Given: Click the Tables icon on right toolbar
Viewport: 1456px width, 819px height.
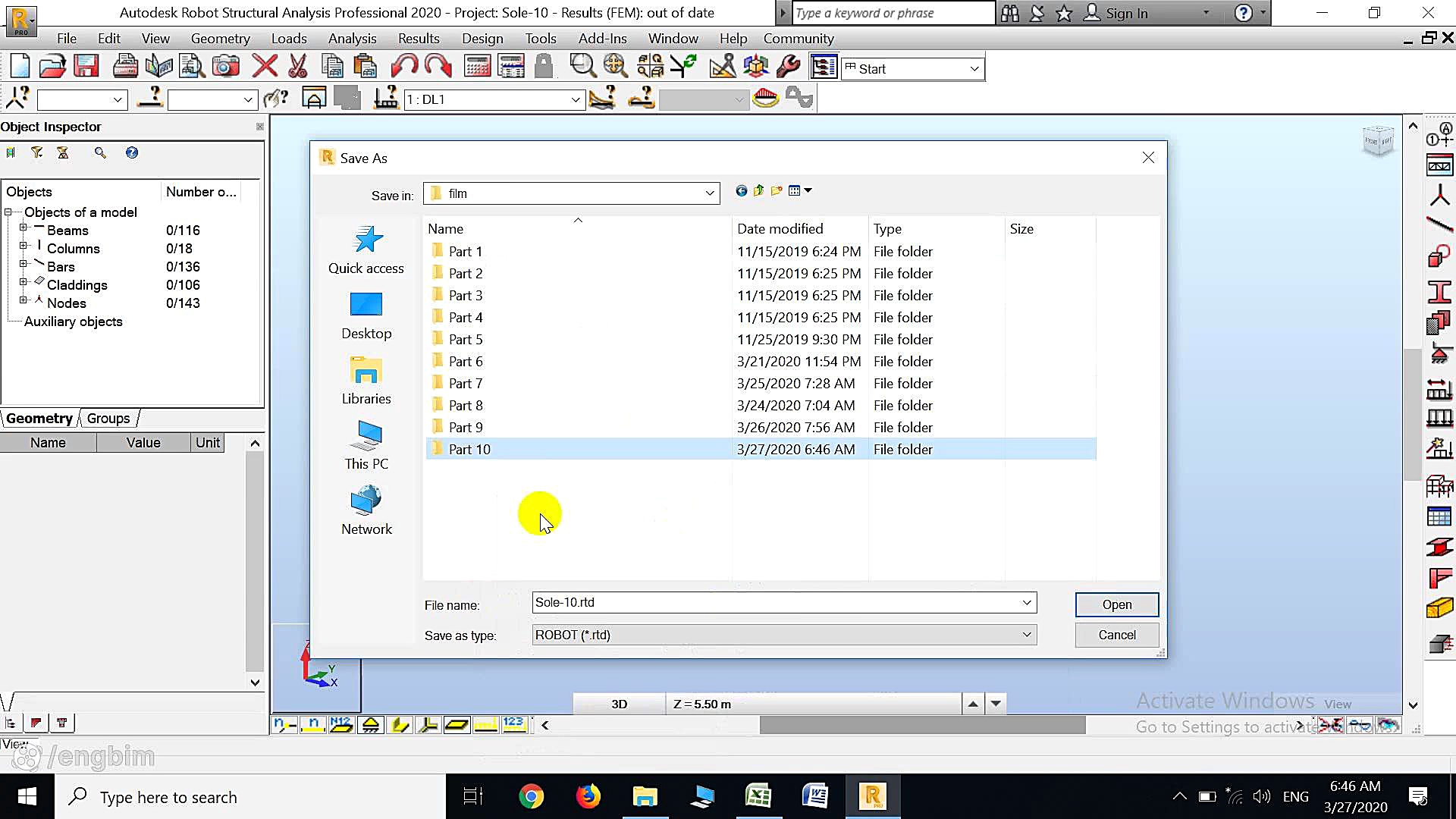Looking at the screenshot, I should coord(1439,517).
